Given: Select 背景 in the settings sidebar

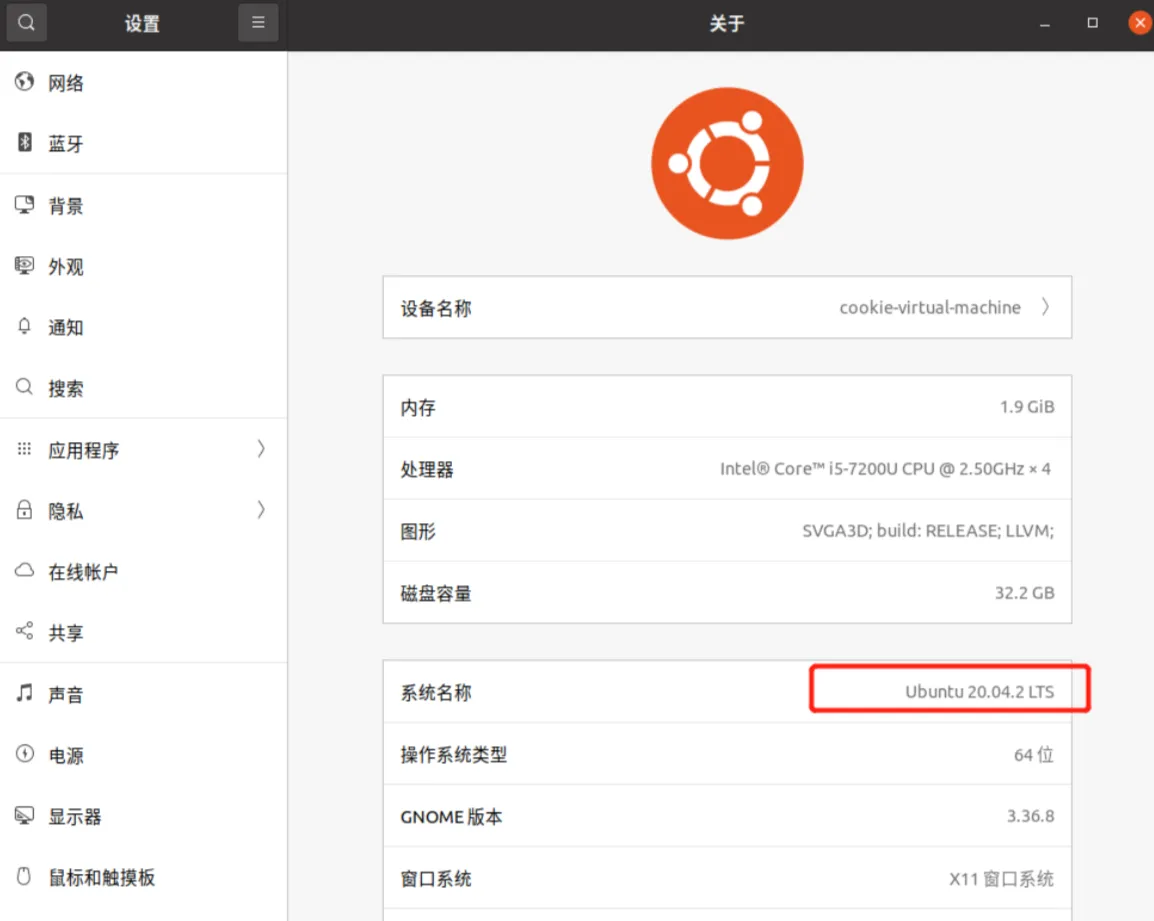Looking at the screenshot, I should pos(144,205).
